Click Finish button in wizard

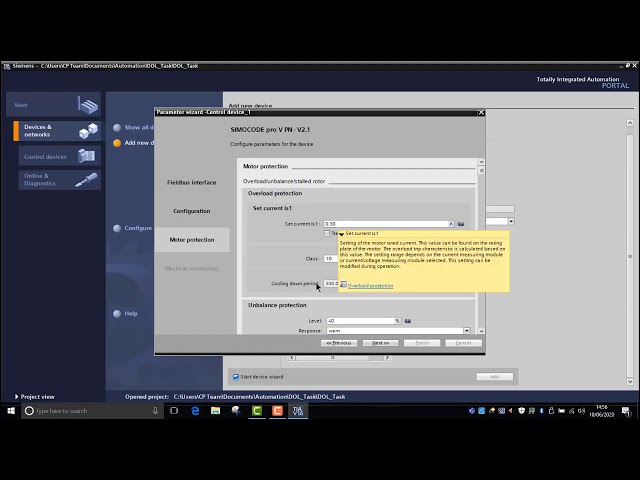[422, 343]
